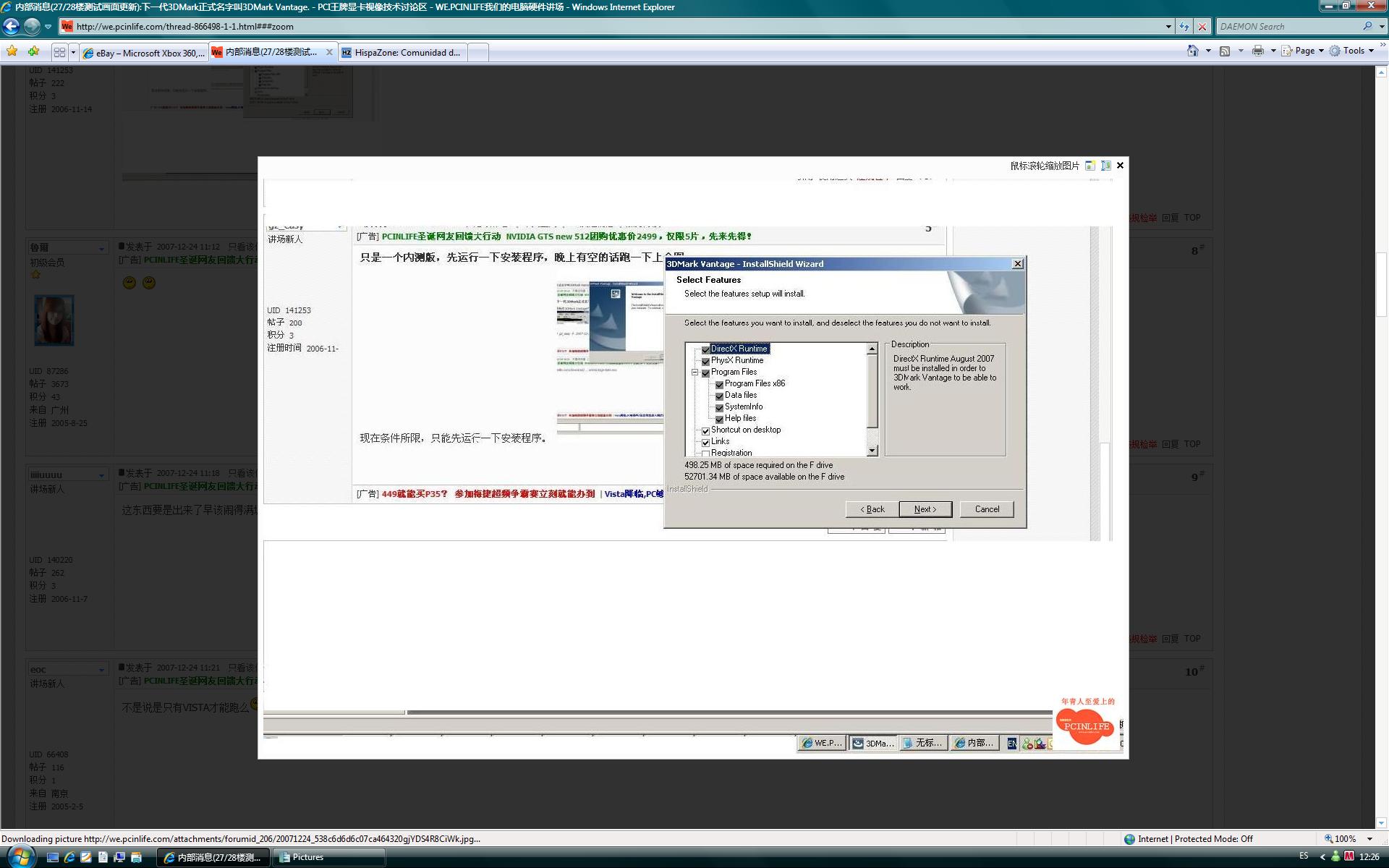Click the magnifier search icon

pyautogui.click(x=1367, y=26)
